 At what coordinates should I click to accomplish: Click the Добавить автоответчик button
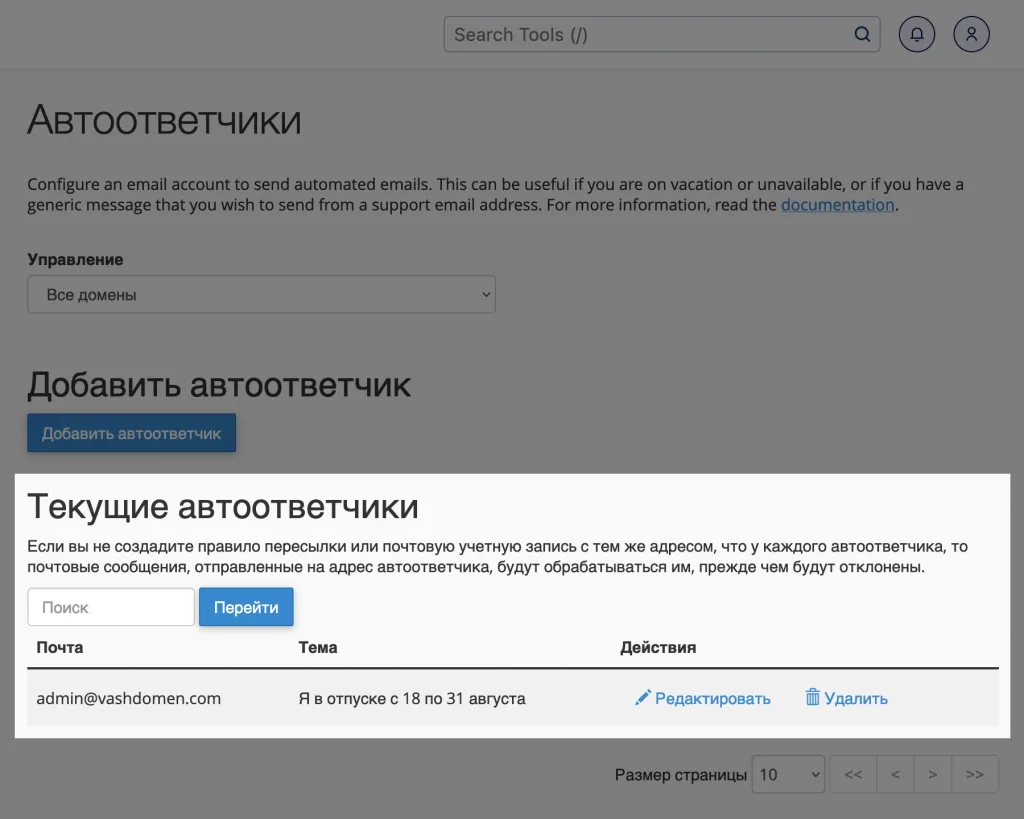coord(131,433)
